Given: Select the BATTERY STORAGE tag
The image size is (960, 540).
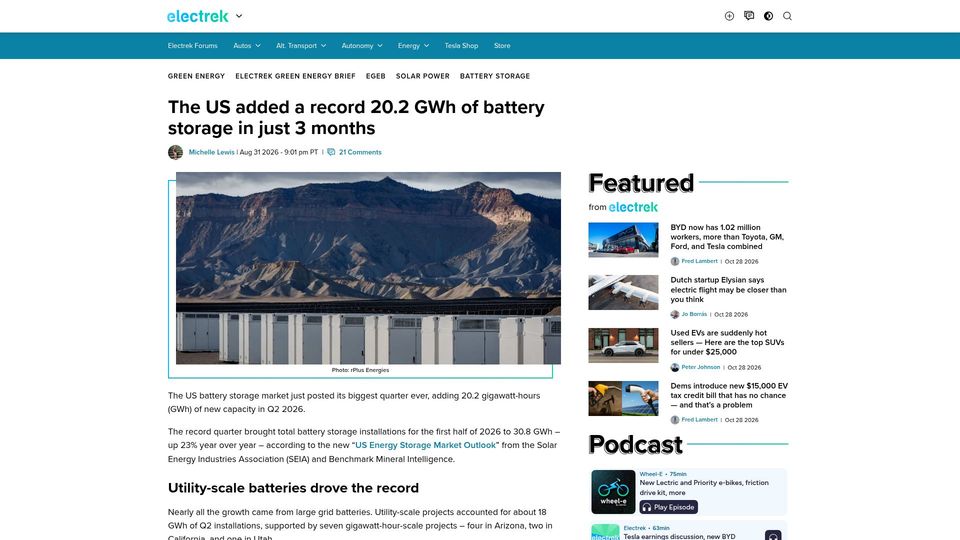Looking at the screenshot, I should point(495,77).
